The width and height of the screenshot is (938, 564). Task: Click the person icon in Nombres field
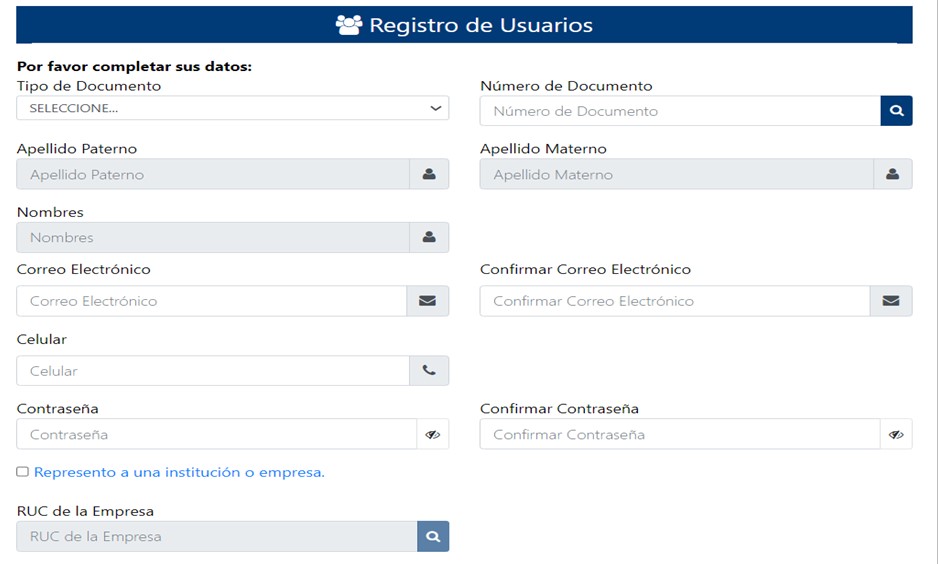coord(429,237)
